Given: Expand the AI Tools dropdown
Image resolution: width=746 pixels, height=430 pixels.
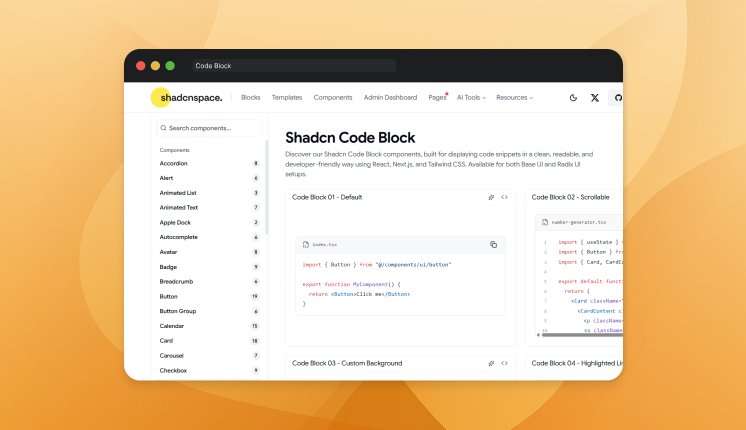Looking at the screenshot, I should click(471, 98).
